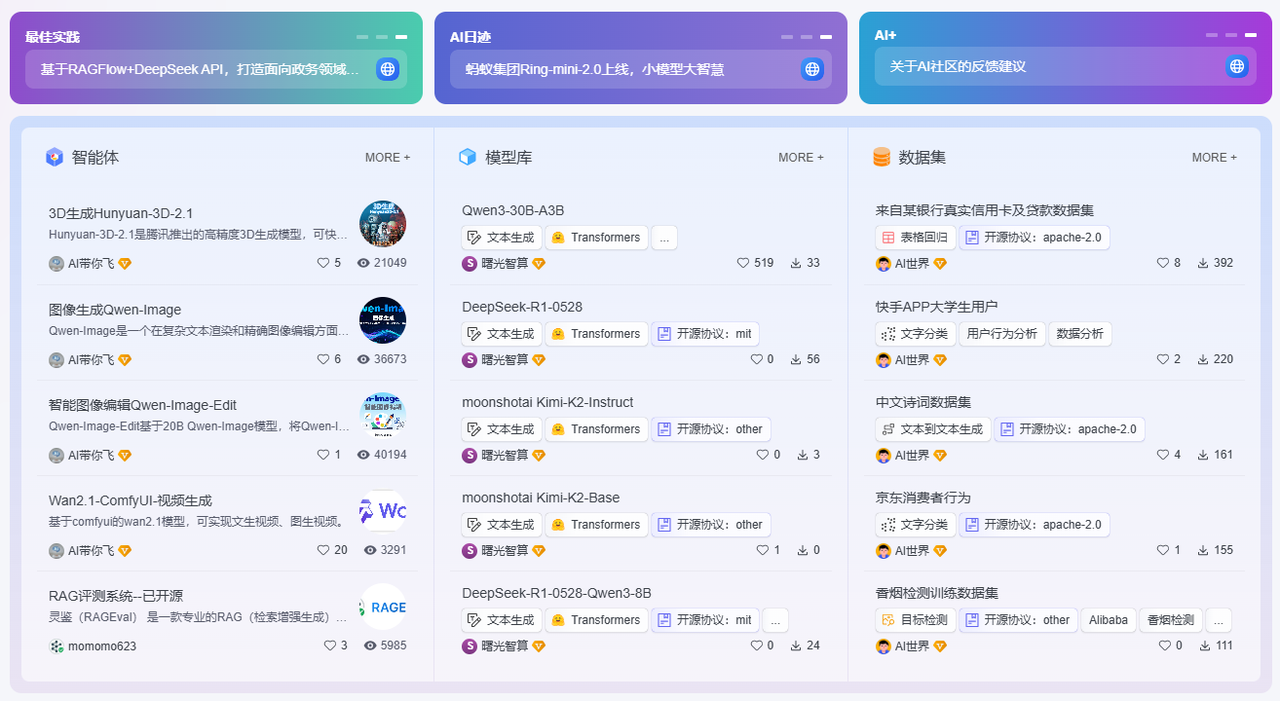Expand more tags on 香烟检测训练数据集 row

tap(1218, 620)
